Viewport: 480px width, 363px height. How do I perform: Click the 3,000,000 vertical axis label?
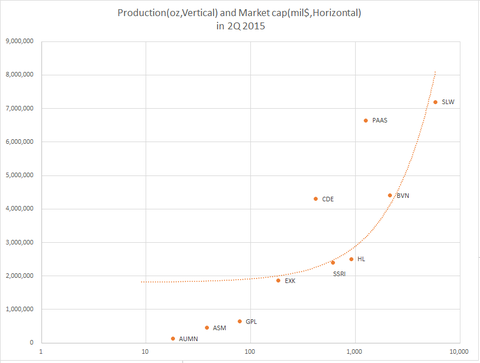click(20, 242)
